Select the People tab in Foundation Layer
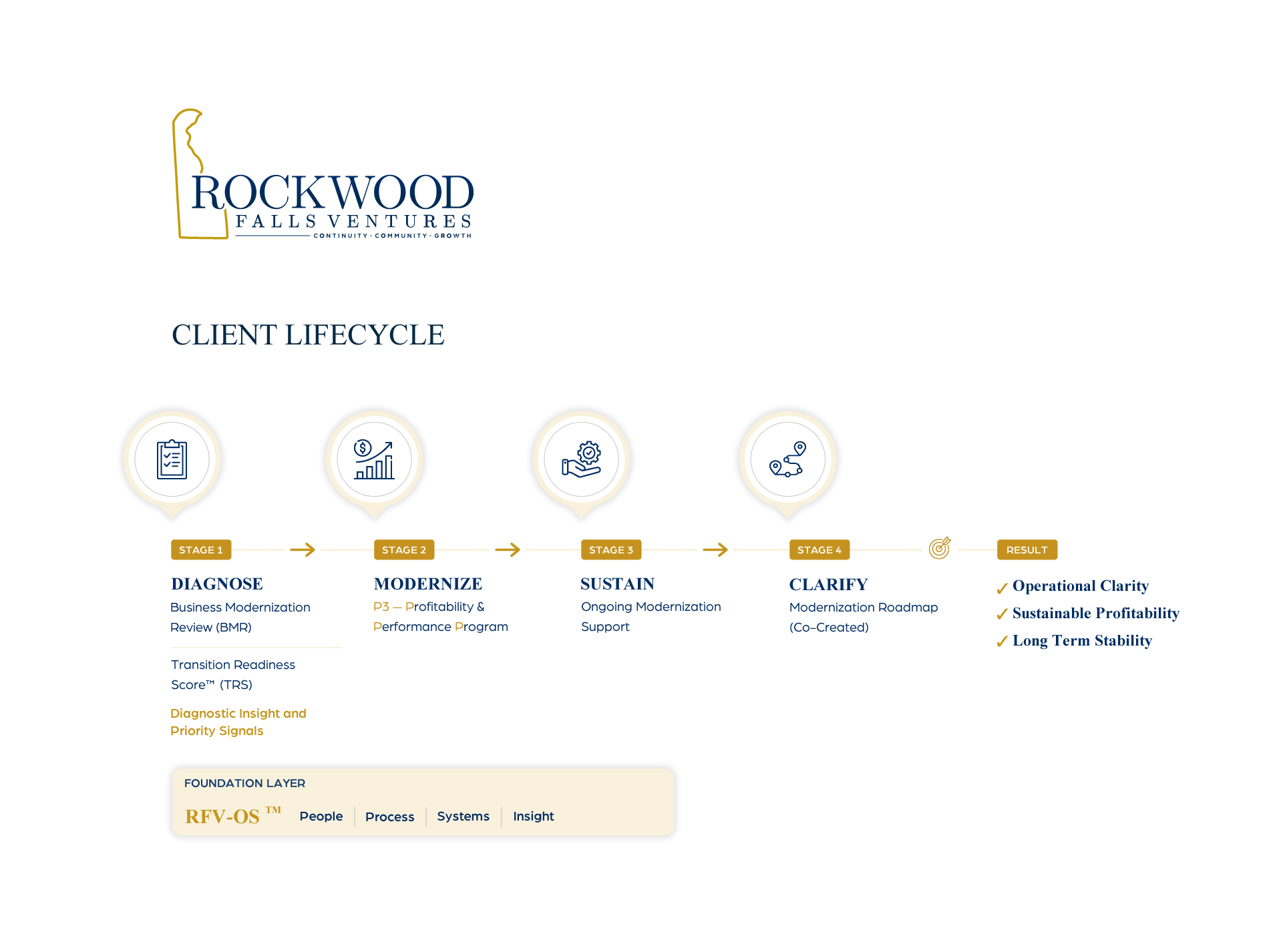 [321, 816]
